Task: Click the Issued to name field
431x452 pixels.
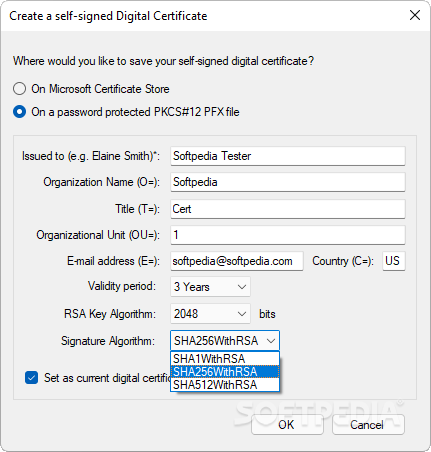Action: 288,156
